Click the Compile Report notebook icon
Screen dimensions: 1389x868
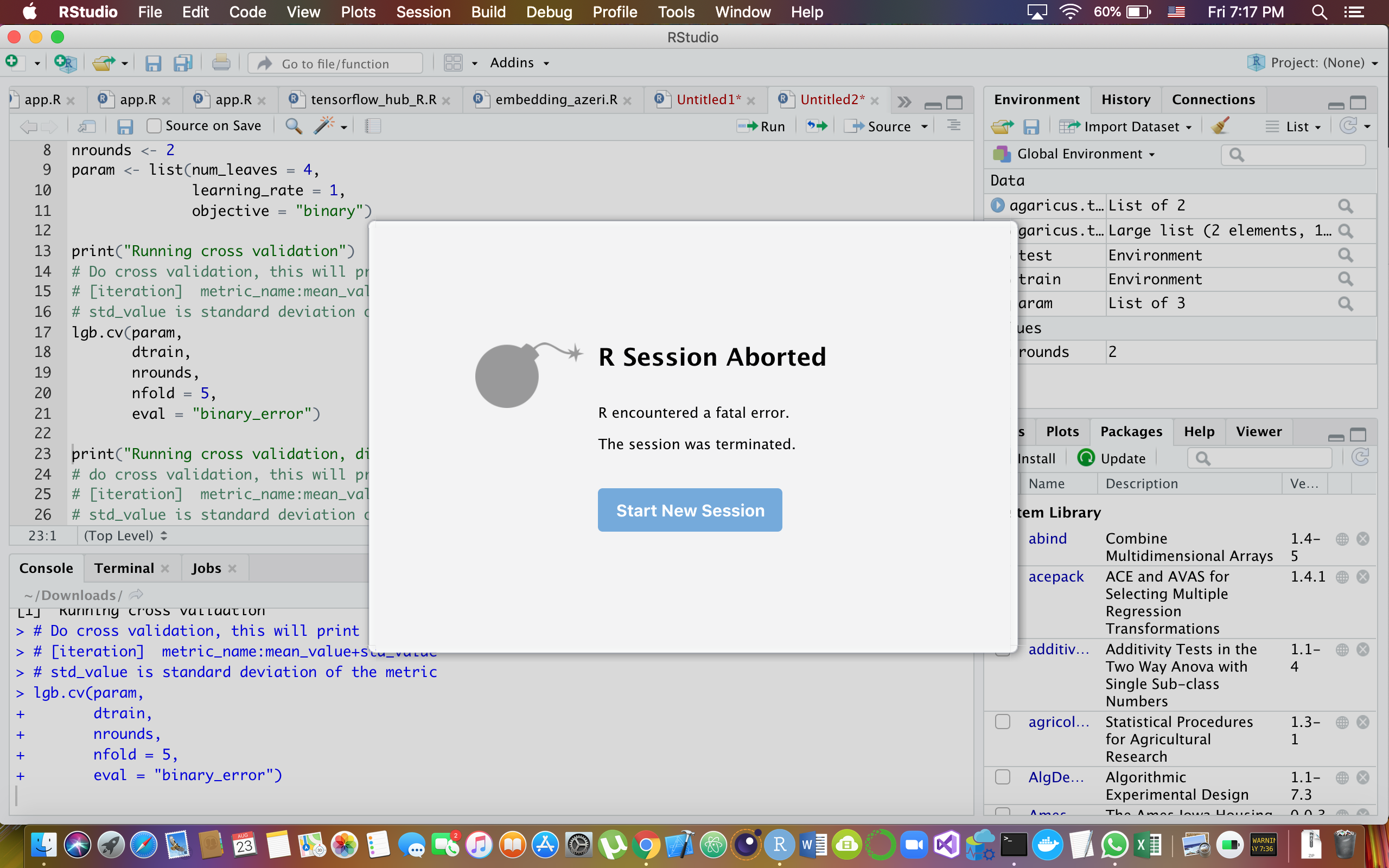373,126
